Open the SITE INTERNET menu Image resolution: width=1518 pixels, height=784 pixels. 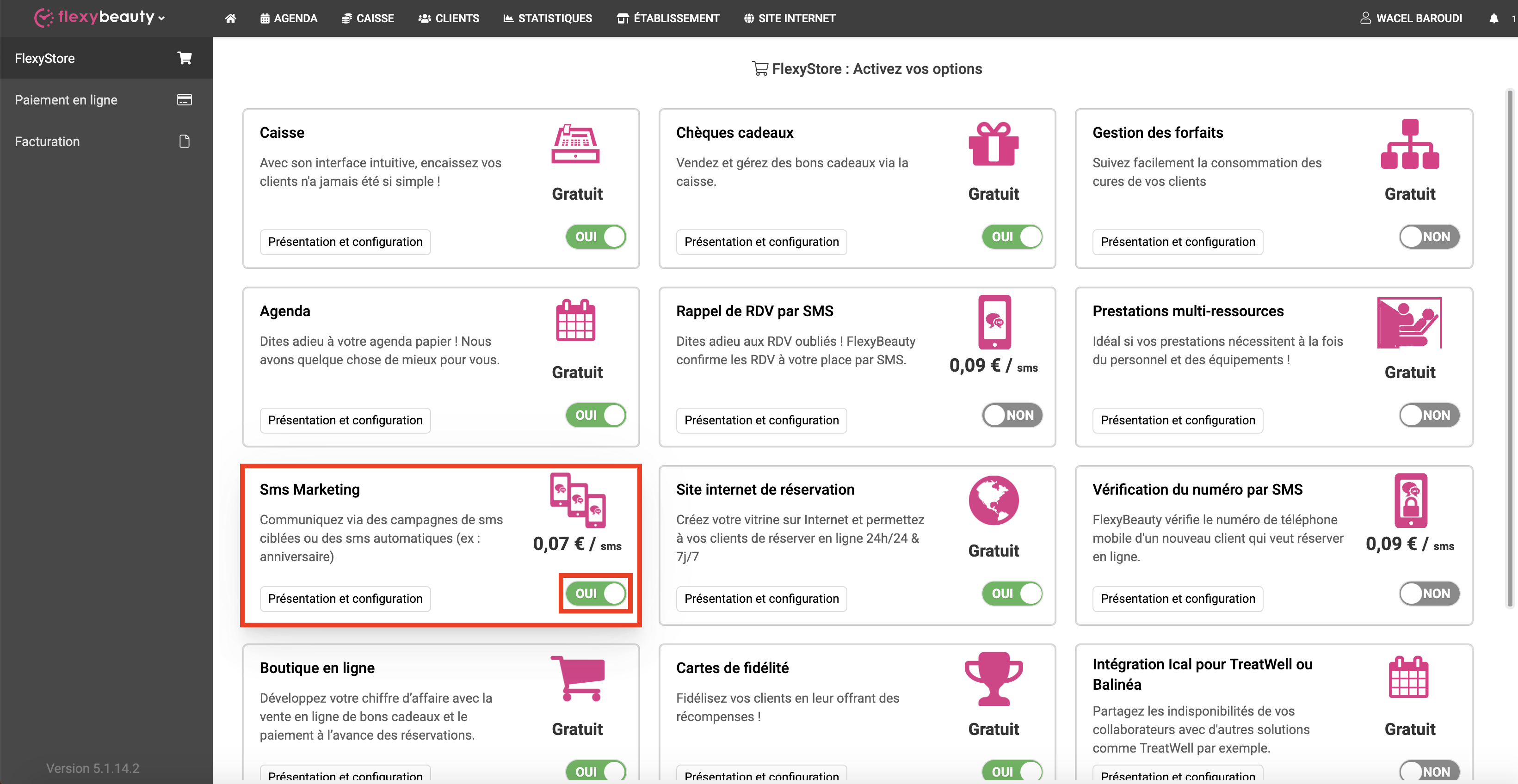(x=790, y=18)
